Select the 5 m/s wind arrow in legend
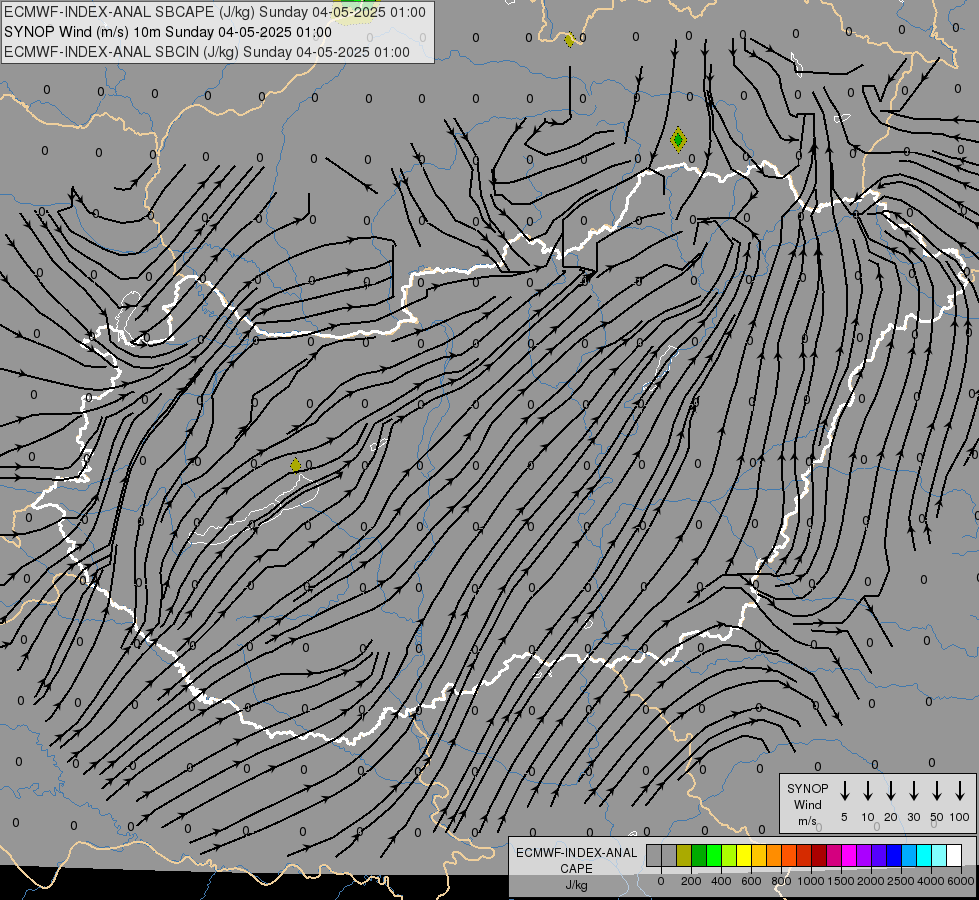 [844, 791]
